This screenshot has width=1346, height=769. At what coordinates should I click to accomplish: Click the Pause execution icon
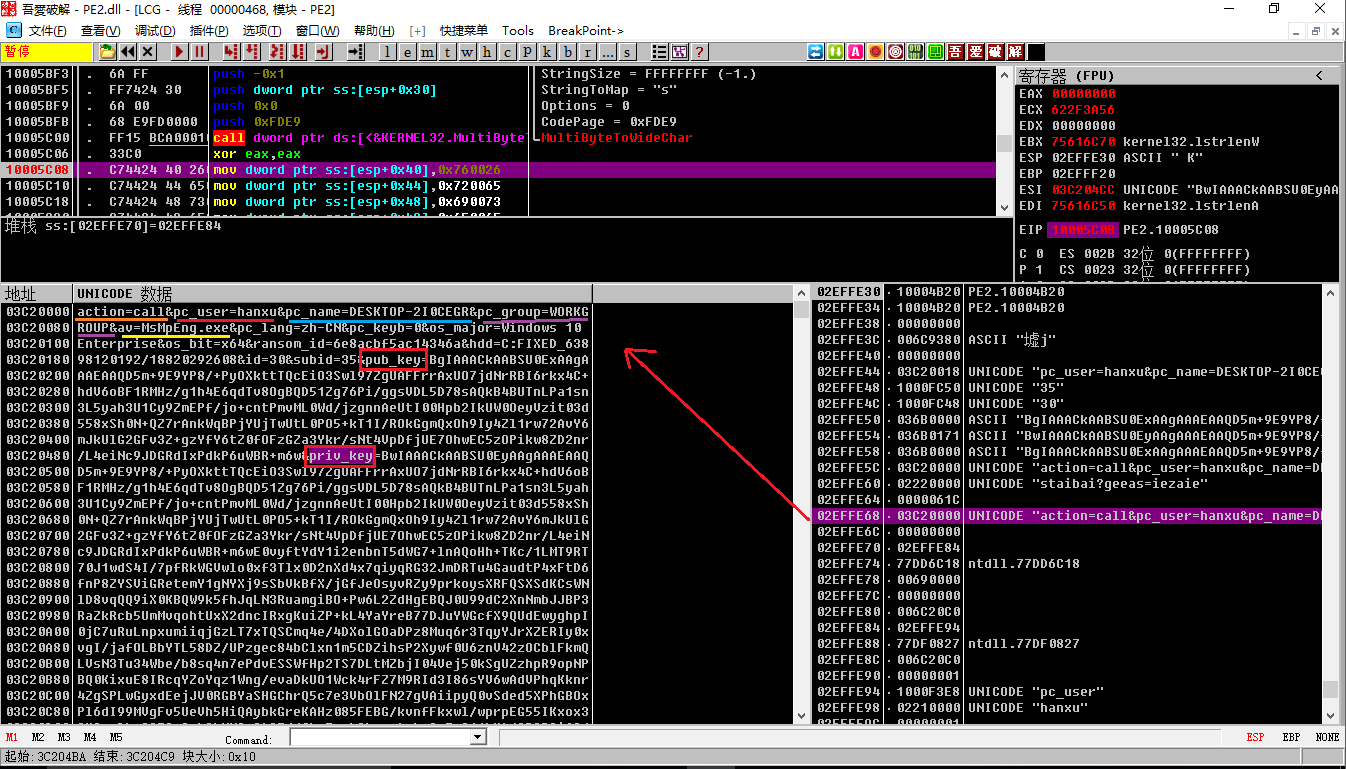tap(199, 50)
